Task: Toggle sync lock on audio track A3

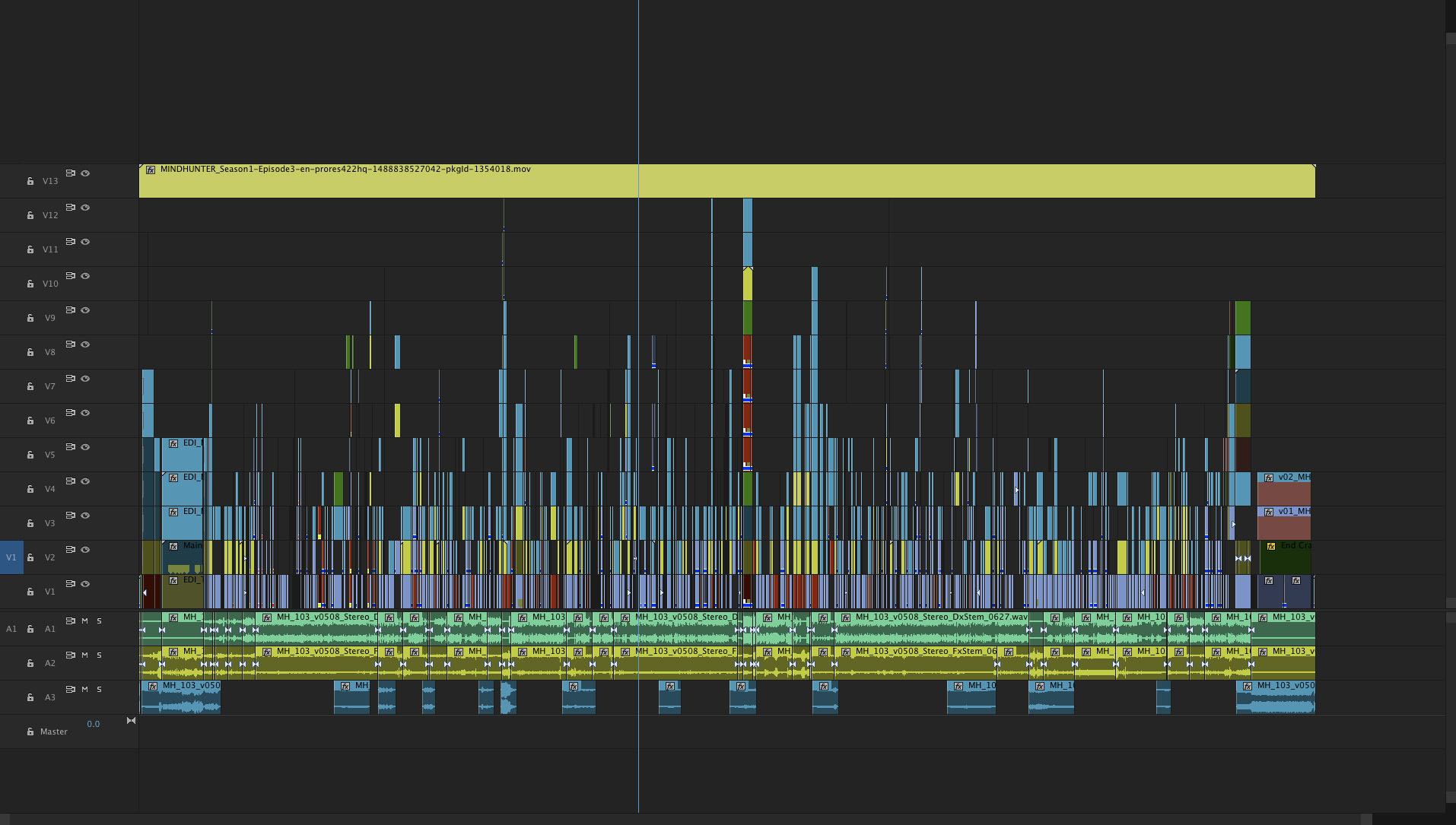Action: point(70,690)
